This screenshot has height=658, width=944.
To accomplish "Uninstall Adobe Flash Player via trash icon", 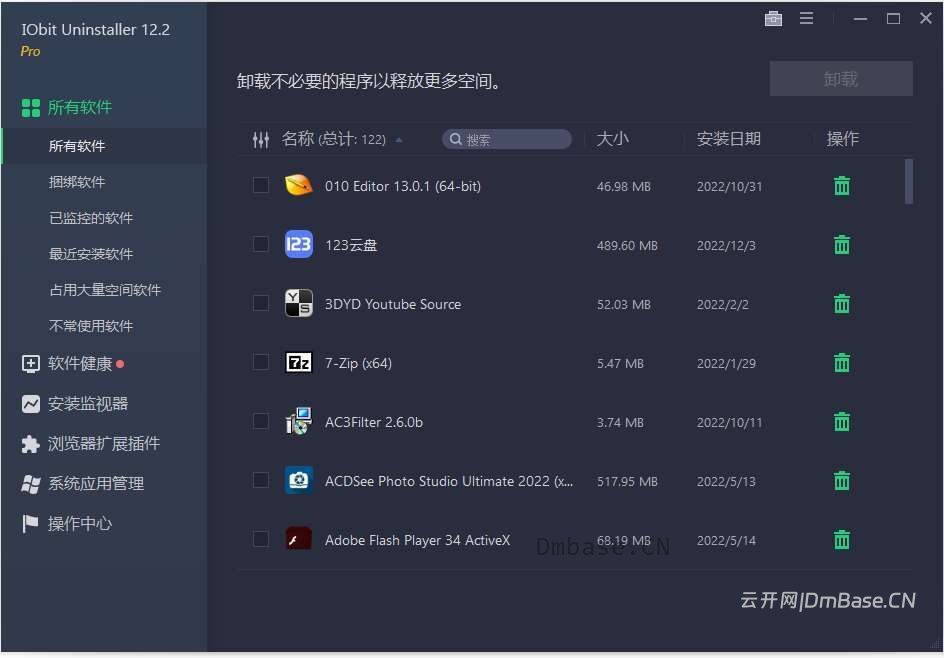I will pos(842,540).
